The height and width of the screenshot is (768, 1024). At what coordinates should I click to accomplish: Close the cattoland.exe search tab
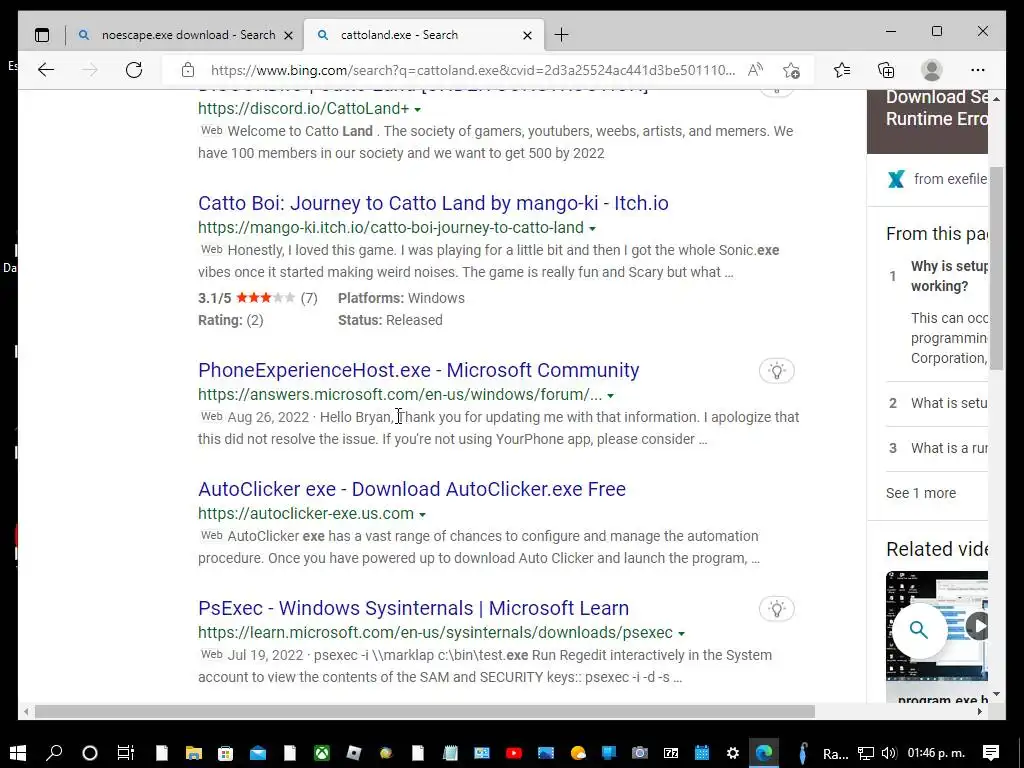(528, 35)
